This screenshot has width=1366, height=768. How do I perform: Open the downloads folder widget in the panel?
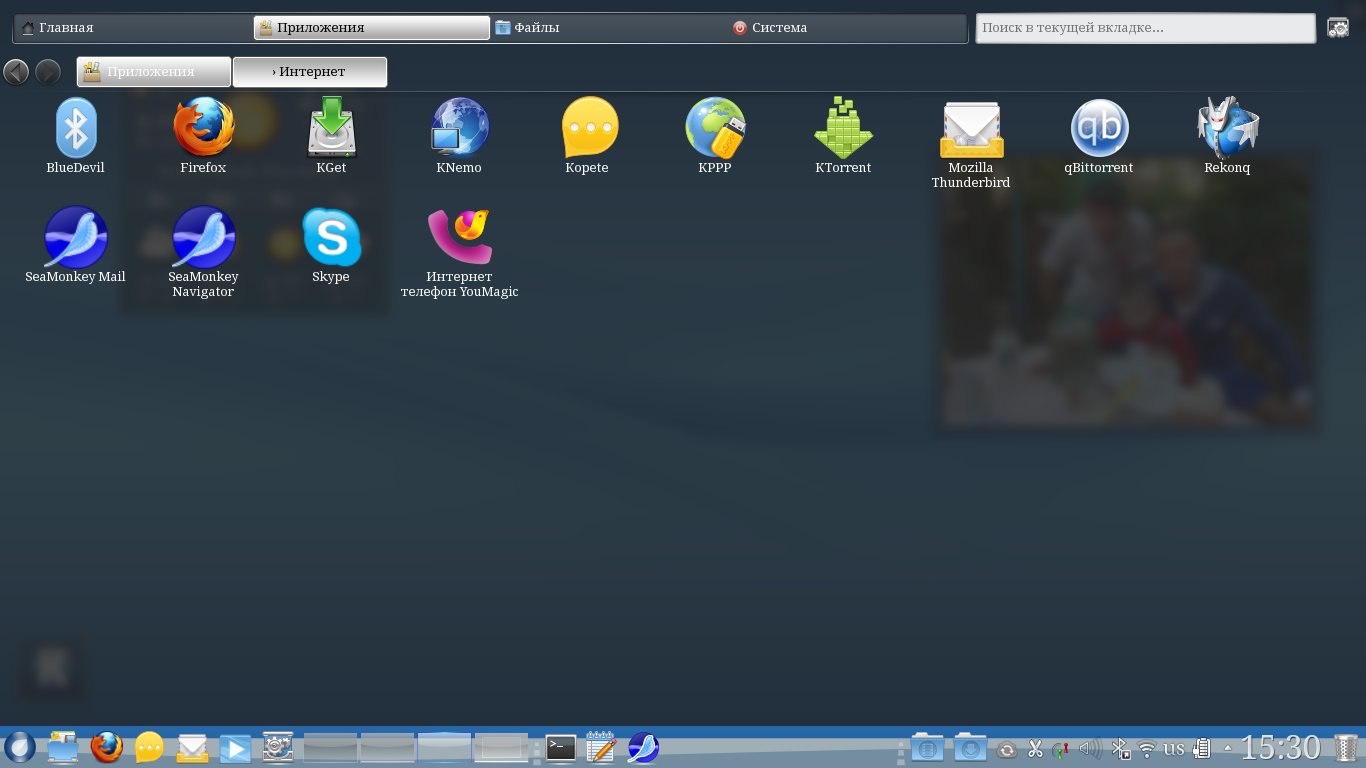970,748
